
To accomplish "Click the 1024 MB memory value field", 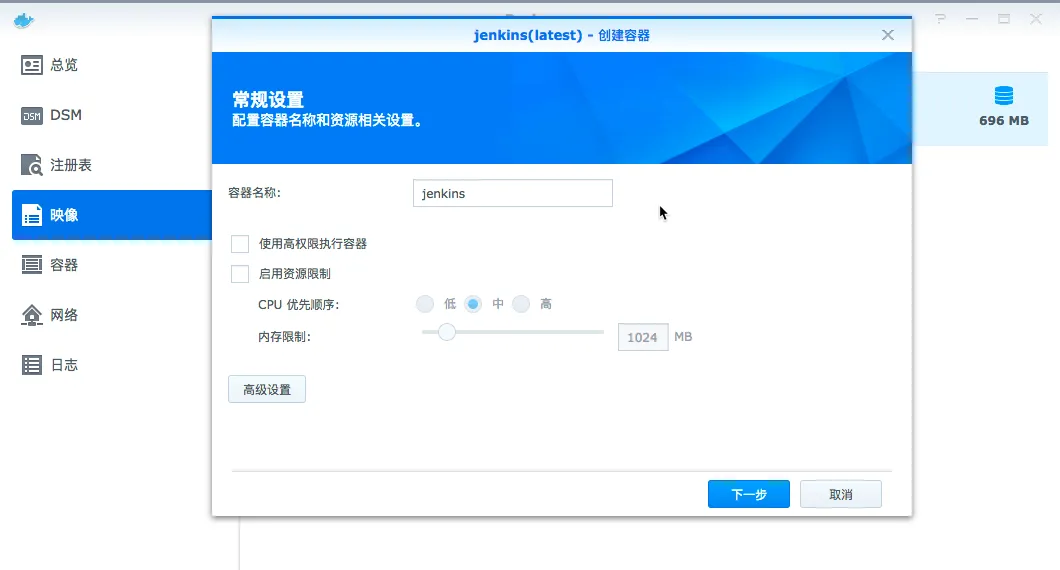I will click(642, 337).
